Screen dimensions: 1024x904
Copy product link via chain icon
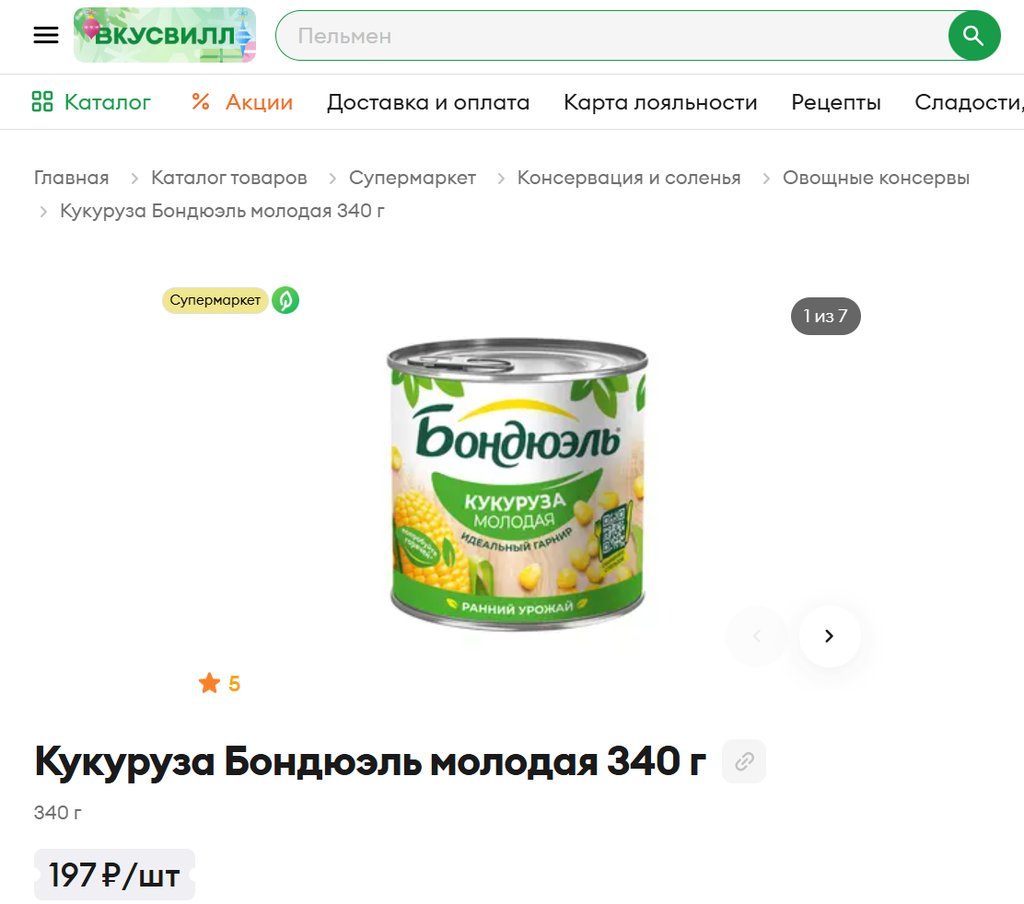click(744, 761)
